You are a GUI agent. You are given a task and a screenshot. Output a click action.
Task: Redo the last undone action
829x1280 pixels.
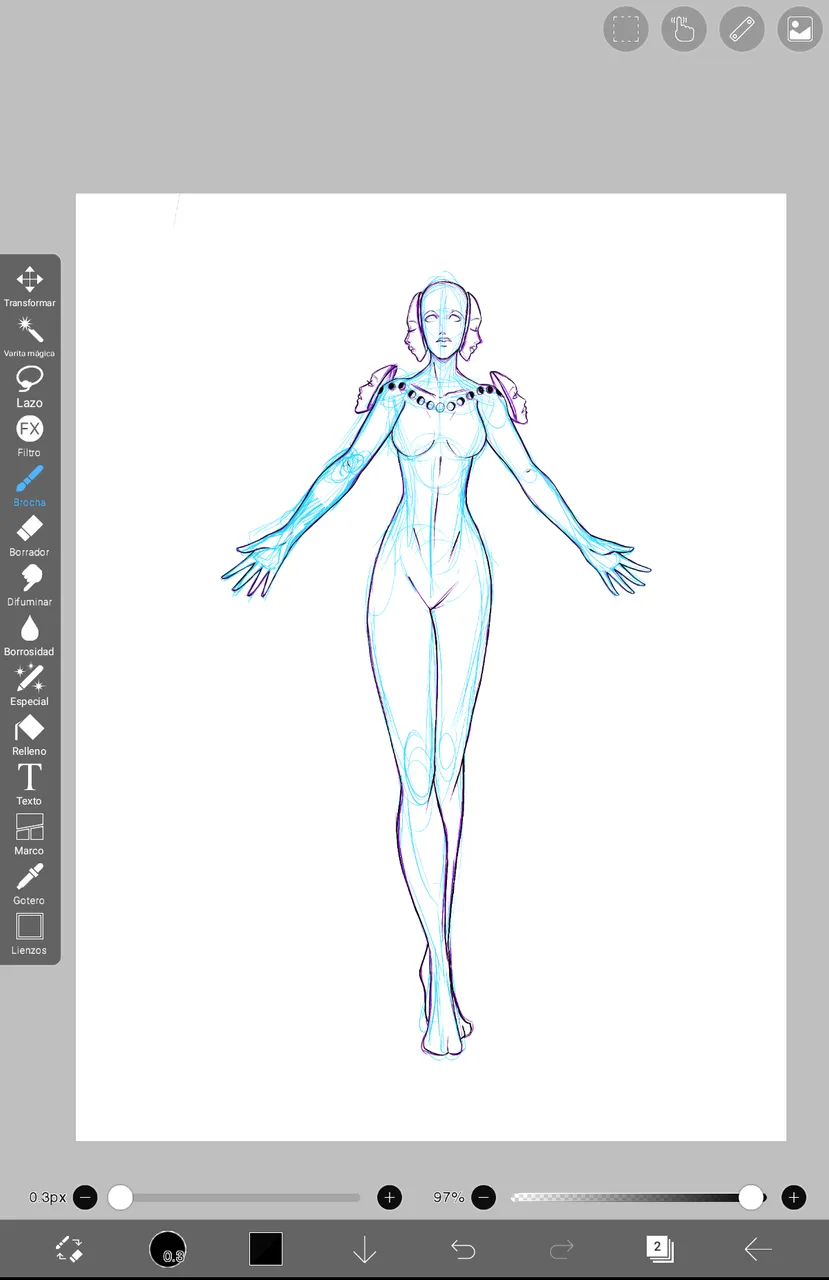tap(562, 1249)
